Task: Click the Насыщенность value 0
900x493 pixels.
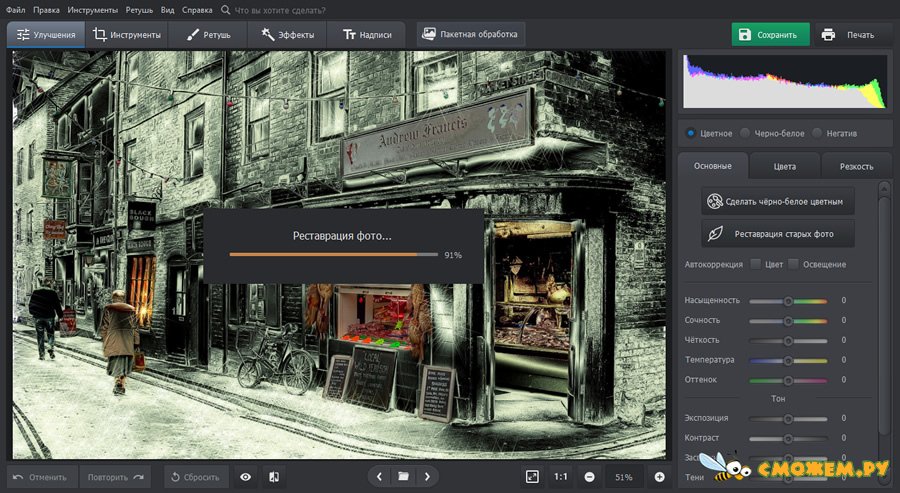Action: click(x=844, y=300)
